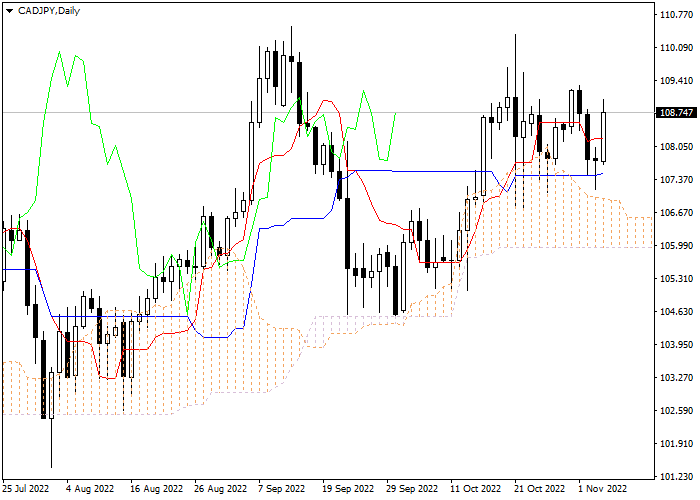The height and width of the screenshot is (500, 700).
Task: Select the 11 Oct 2022 date label
Action: pos(476,489)
